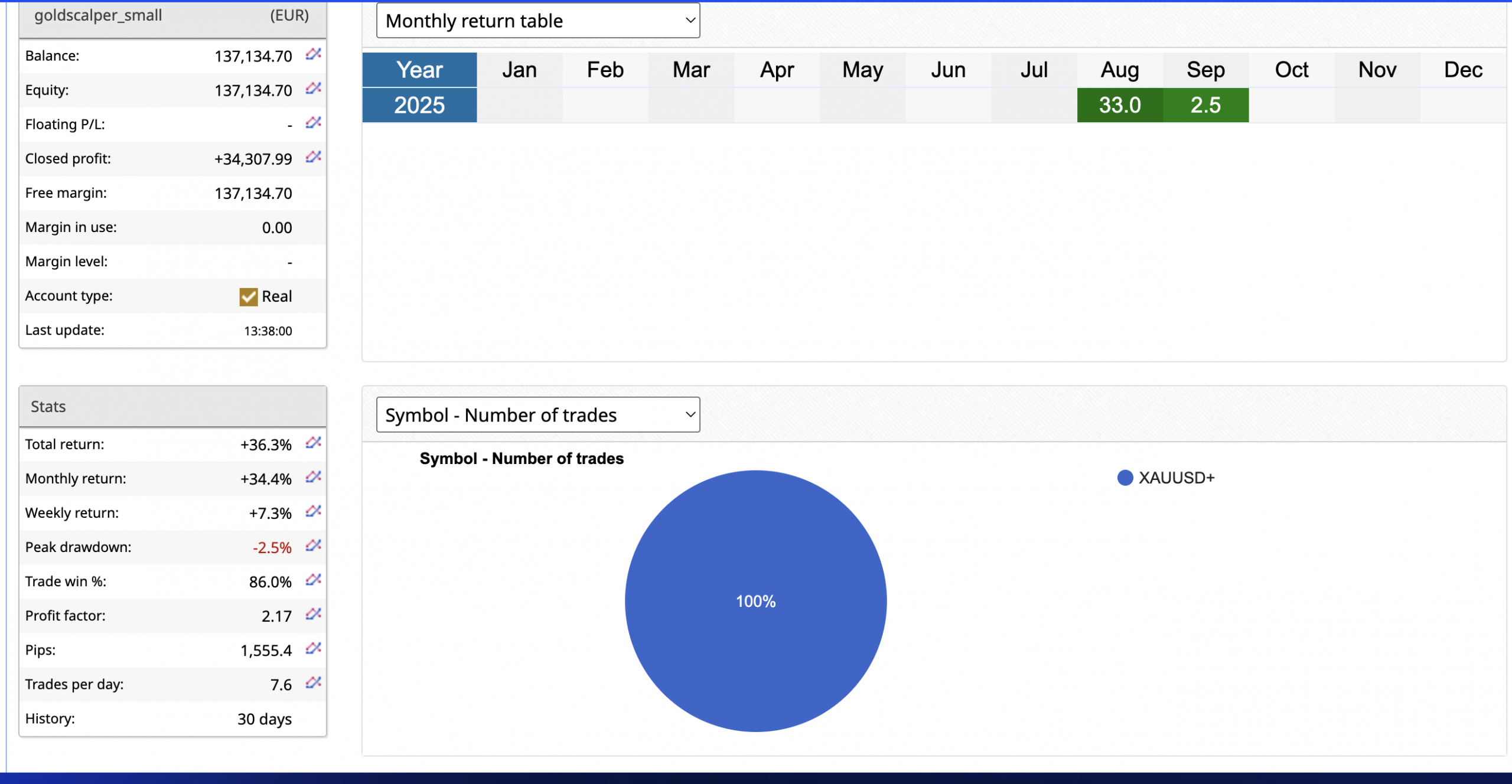Select the 2025 year row

[419, 105]
